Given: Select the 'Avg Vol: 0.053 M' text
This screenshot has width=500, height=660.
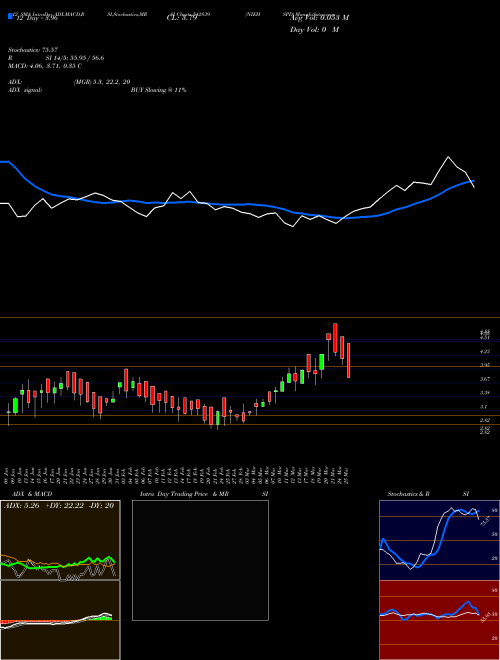Looking at the screenshot, I should coord(319,18).
